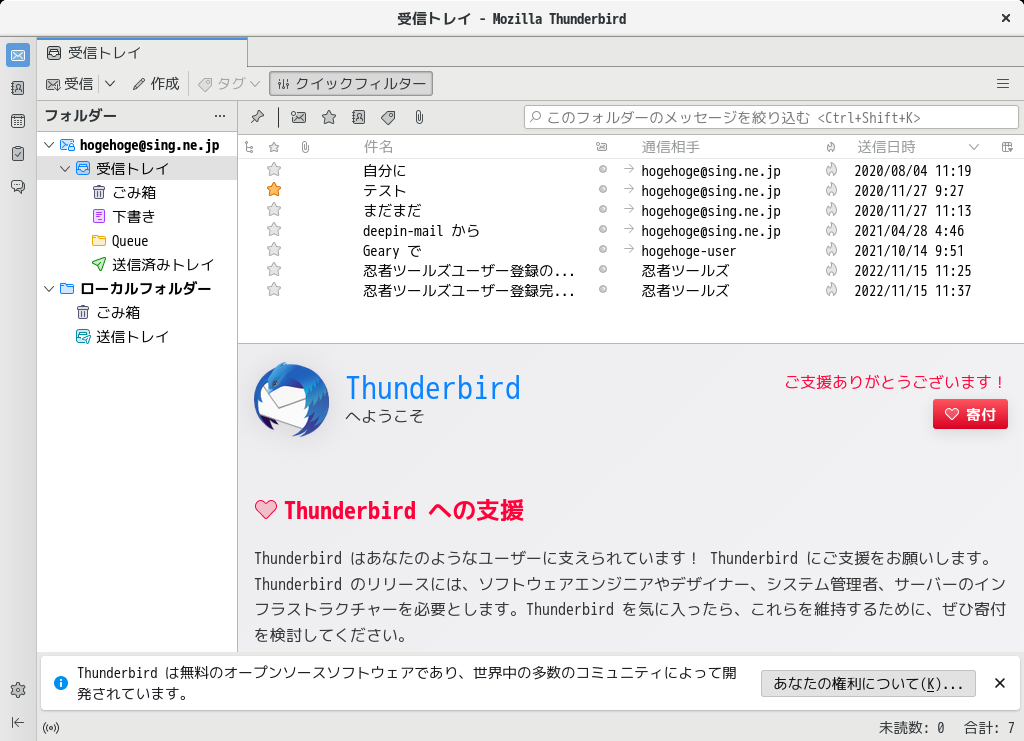Open the Address Book space
Screen dimensions: 1024x741
click(x=18, y=88)
